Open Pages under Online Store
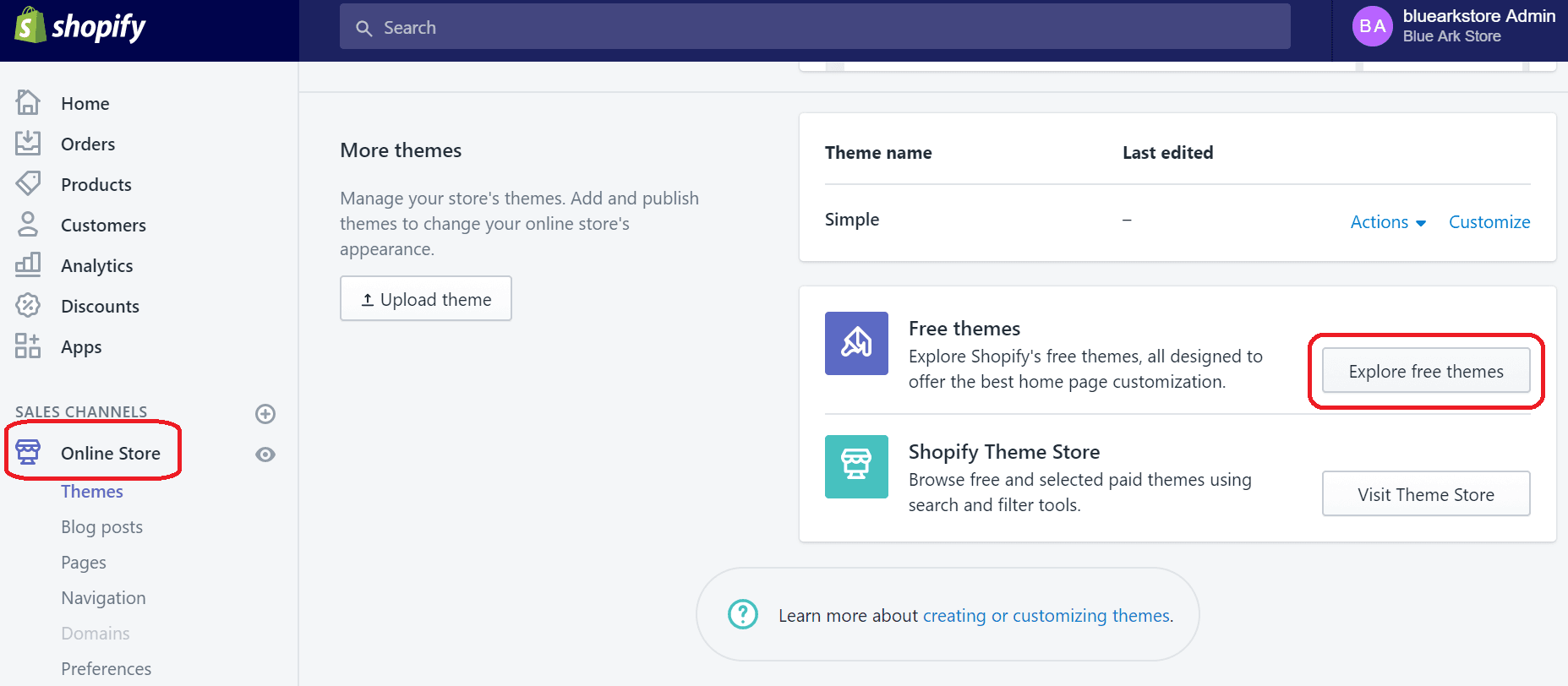This screenshot has height=686, width=1568. tap(84, 563)
